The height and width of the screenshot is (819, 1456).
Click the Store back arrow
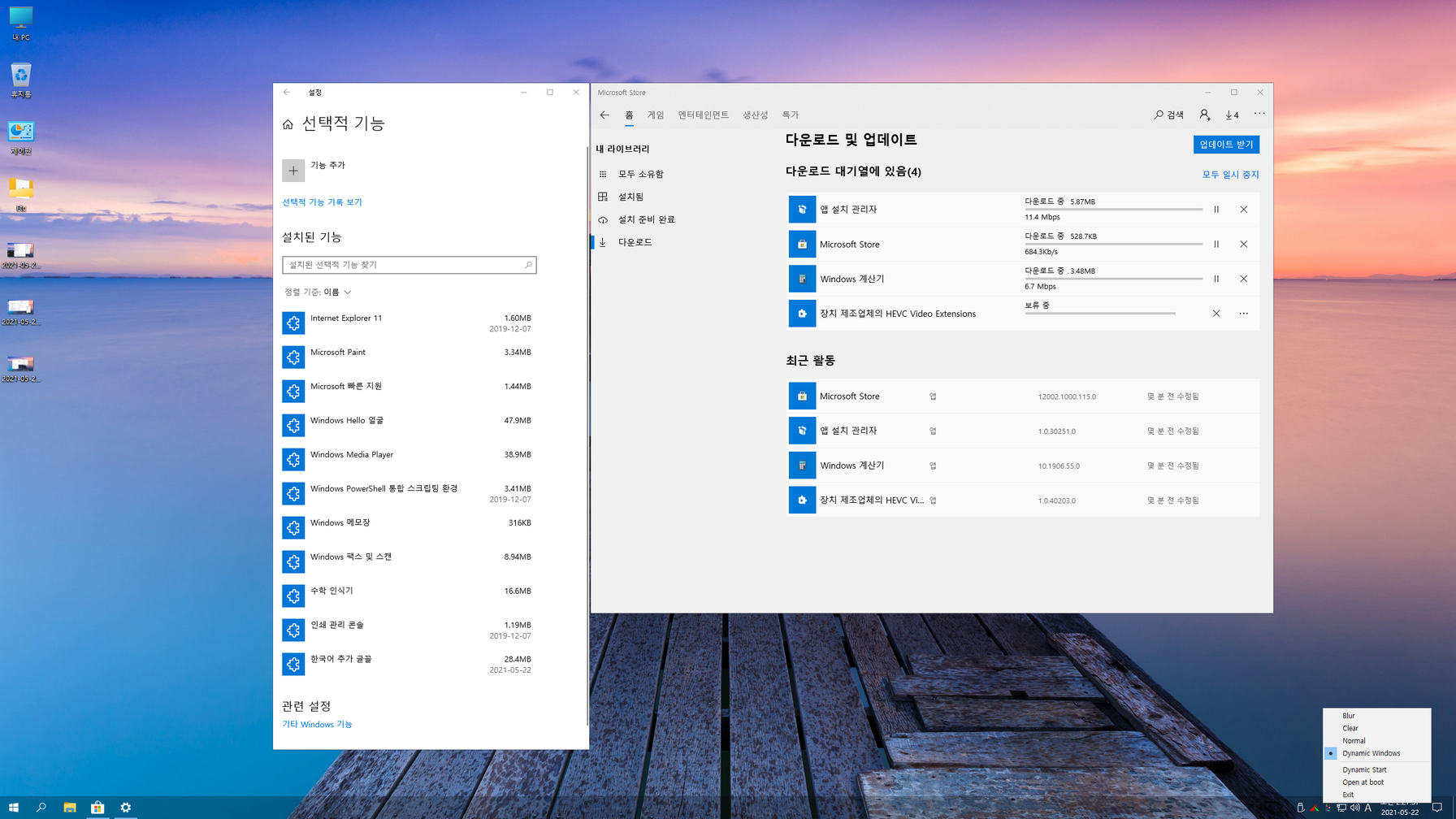(604, 115)
